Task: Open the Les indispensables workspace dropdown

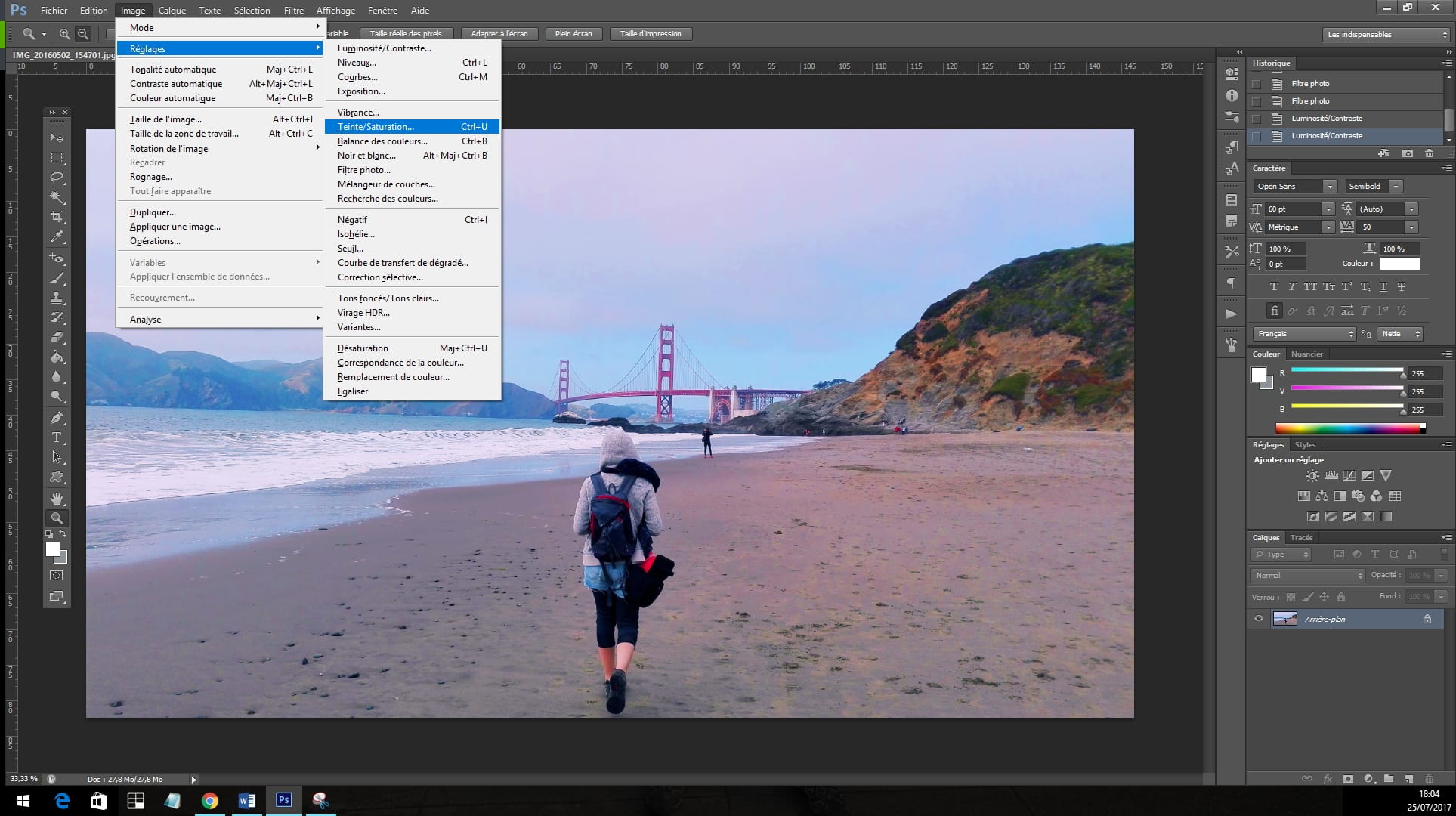Action: pos(1386,34)
